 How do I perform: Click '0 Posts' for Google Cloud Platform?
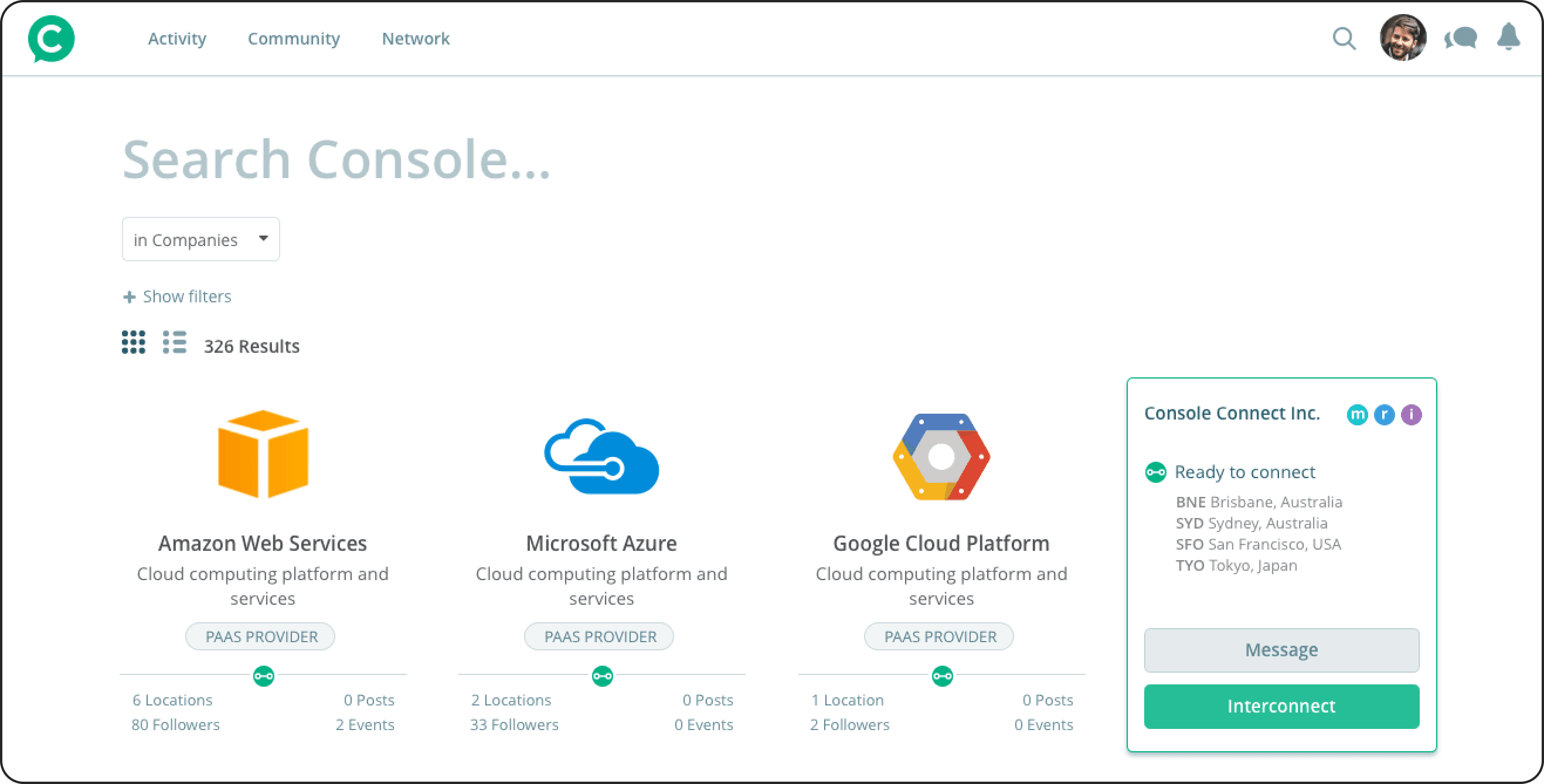tap(1048, 700)
